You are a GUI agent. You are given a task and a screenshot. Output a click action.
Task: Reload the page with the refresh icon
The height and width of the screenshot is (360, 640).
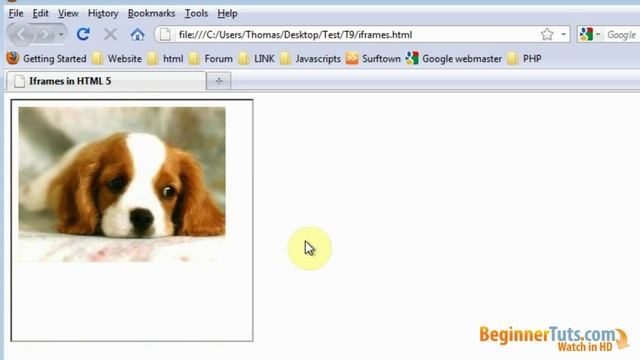tap(83, 34)
